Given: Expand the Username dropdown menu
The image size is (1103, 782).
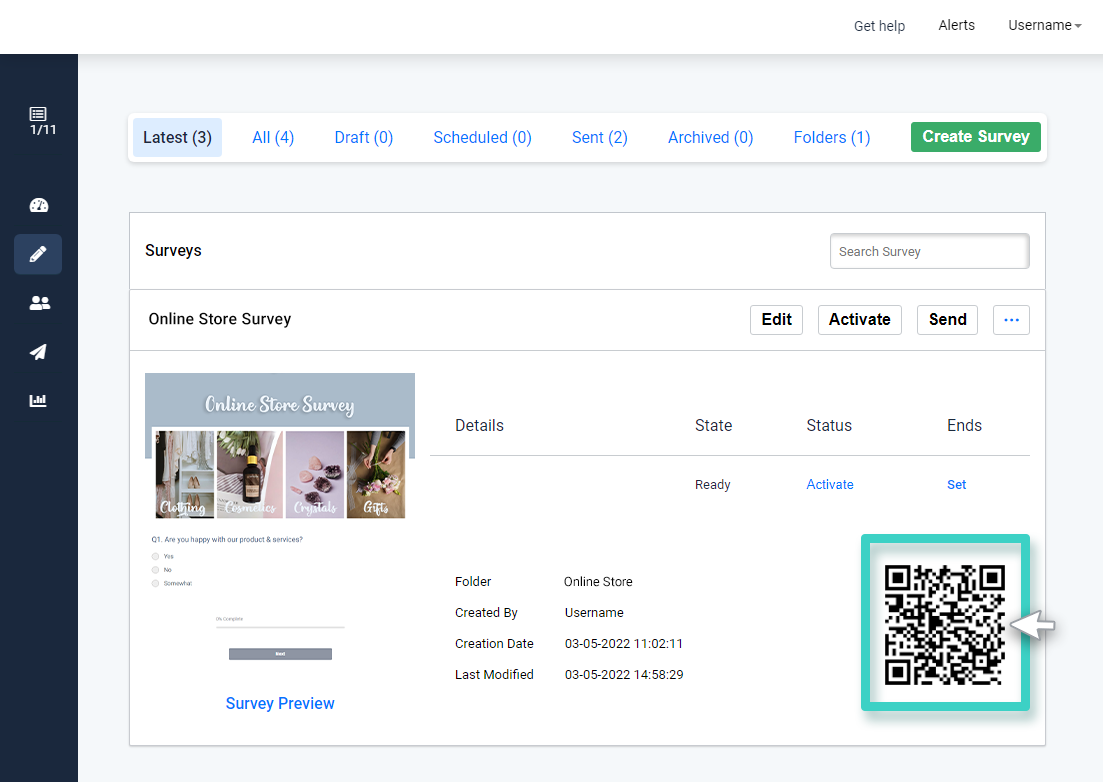Looking at the screenshot, I should (1044, 25).
